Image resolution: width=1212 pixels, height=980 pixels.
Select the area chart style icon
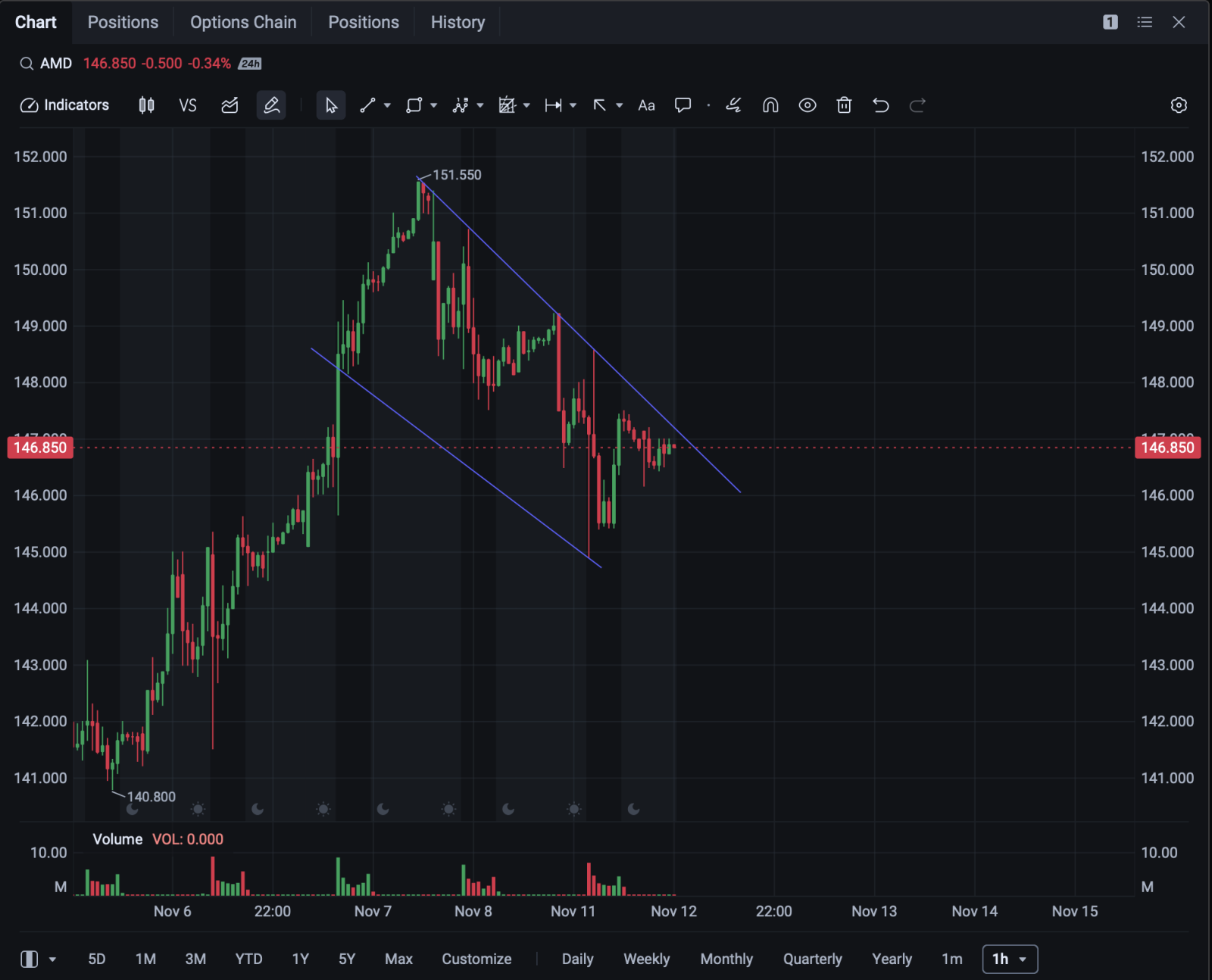coord(230,105)
